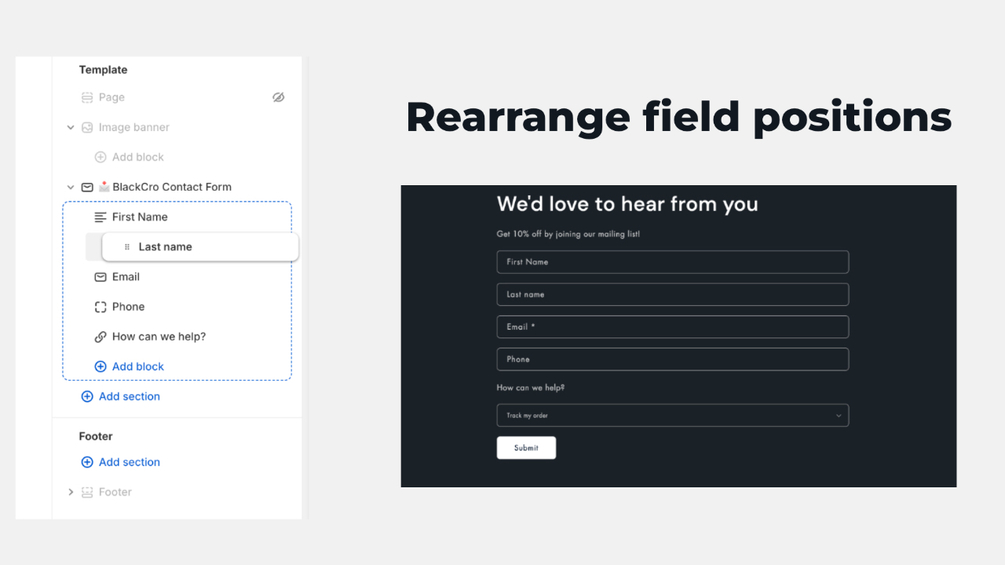Collapse the BlackCro Contact Form section

[71, 187]
